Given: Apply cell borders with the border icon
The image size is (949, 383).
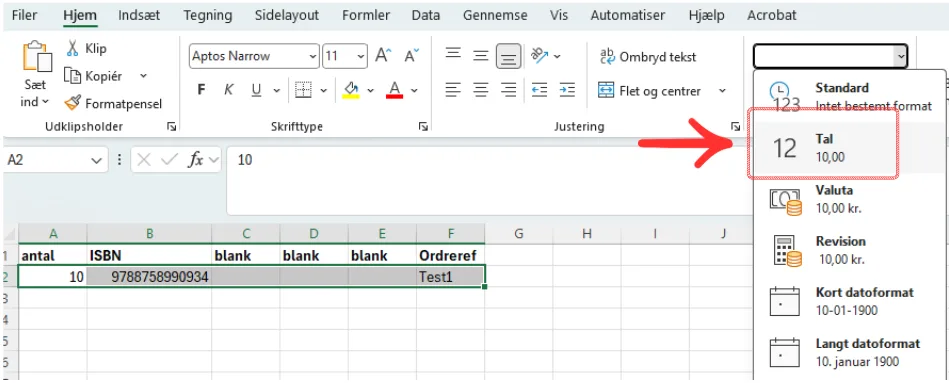Looking at the screenshot, I should [303, 90].
